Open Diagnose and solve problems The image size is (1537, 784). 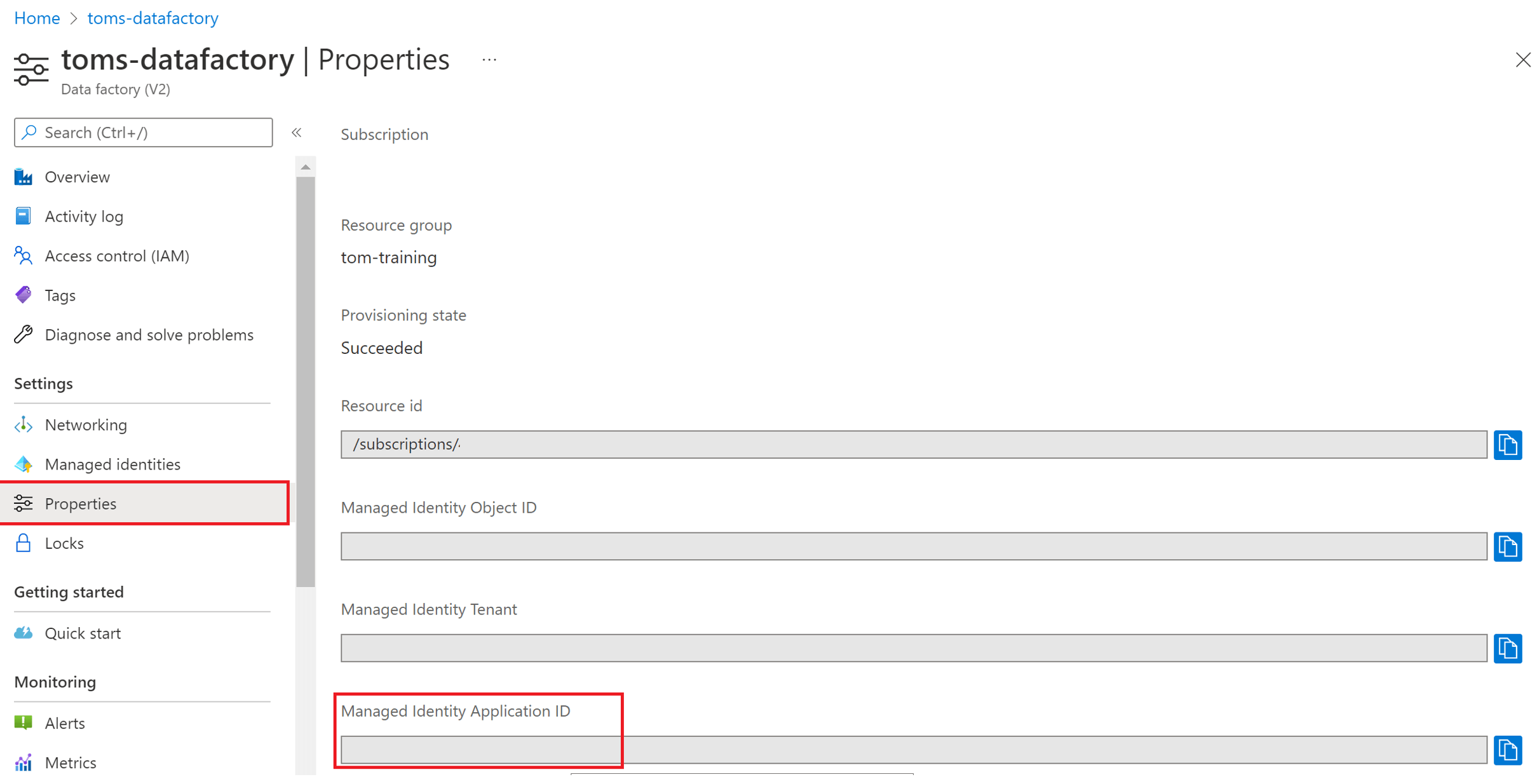[x=149, y=334]
